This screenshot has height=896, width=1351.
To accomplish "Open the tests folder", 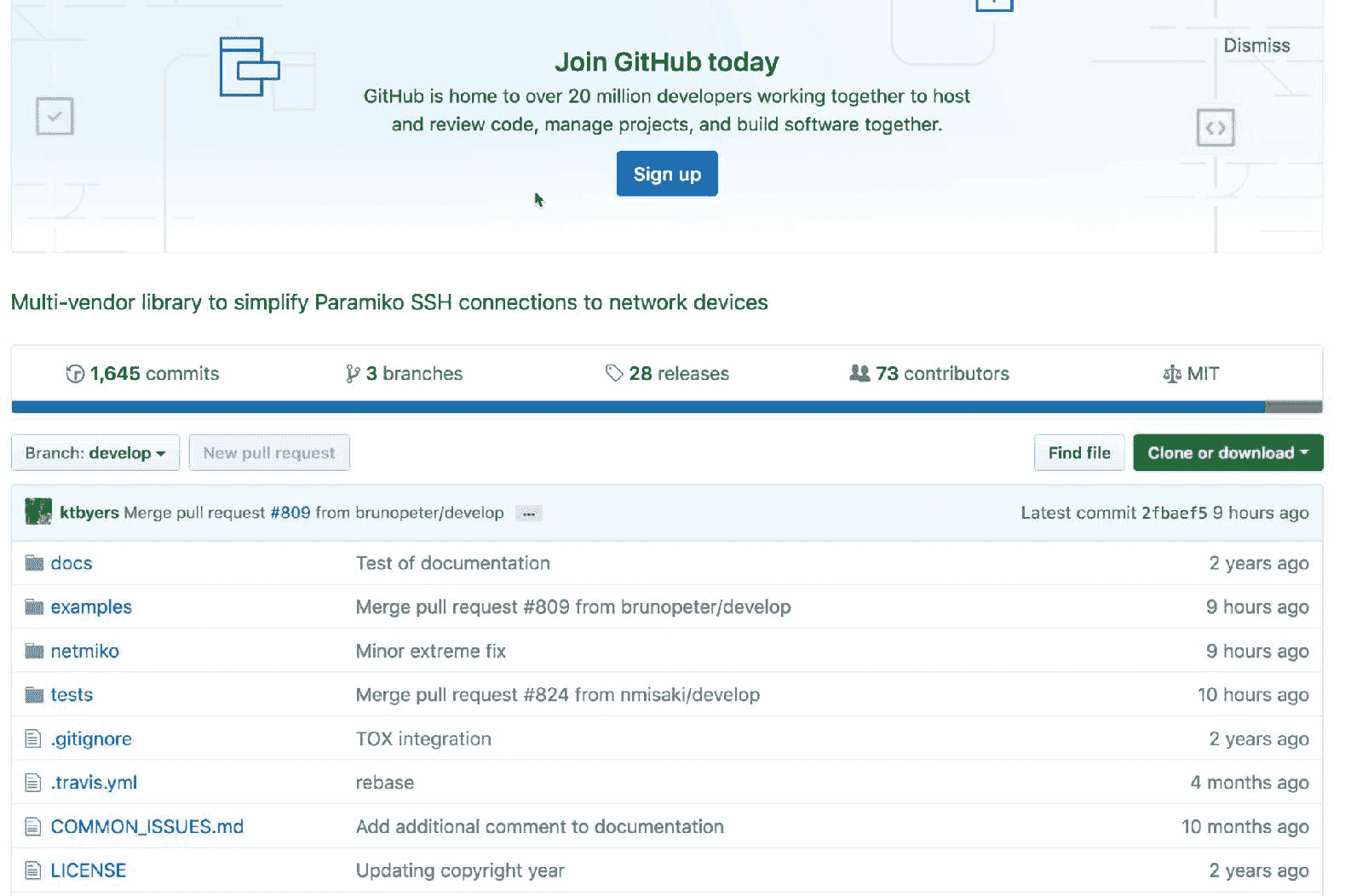I will [72, 695].
